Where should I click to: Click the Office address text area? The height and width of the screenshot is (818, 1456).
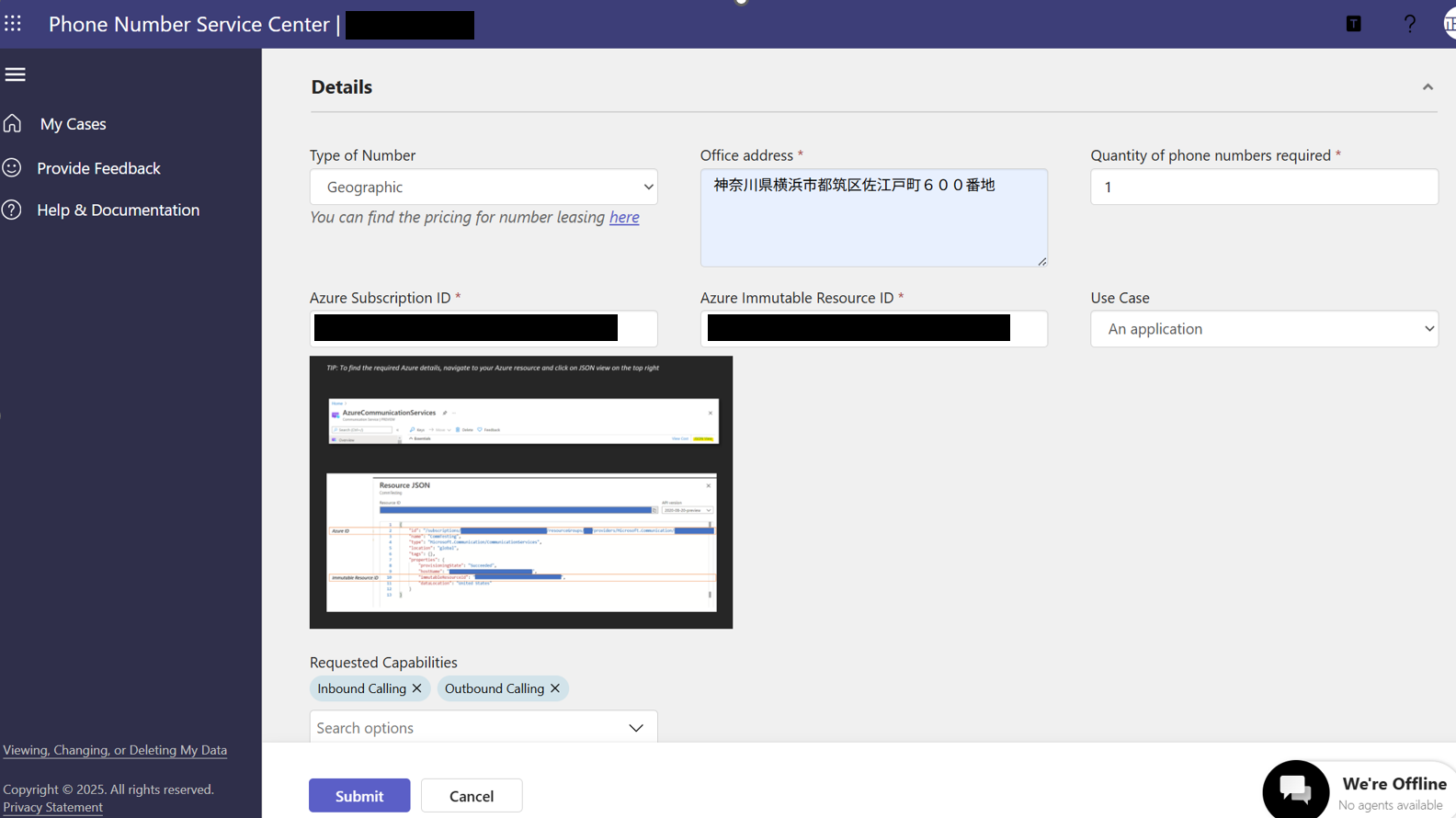click(x=873, y=218)
